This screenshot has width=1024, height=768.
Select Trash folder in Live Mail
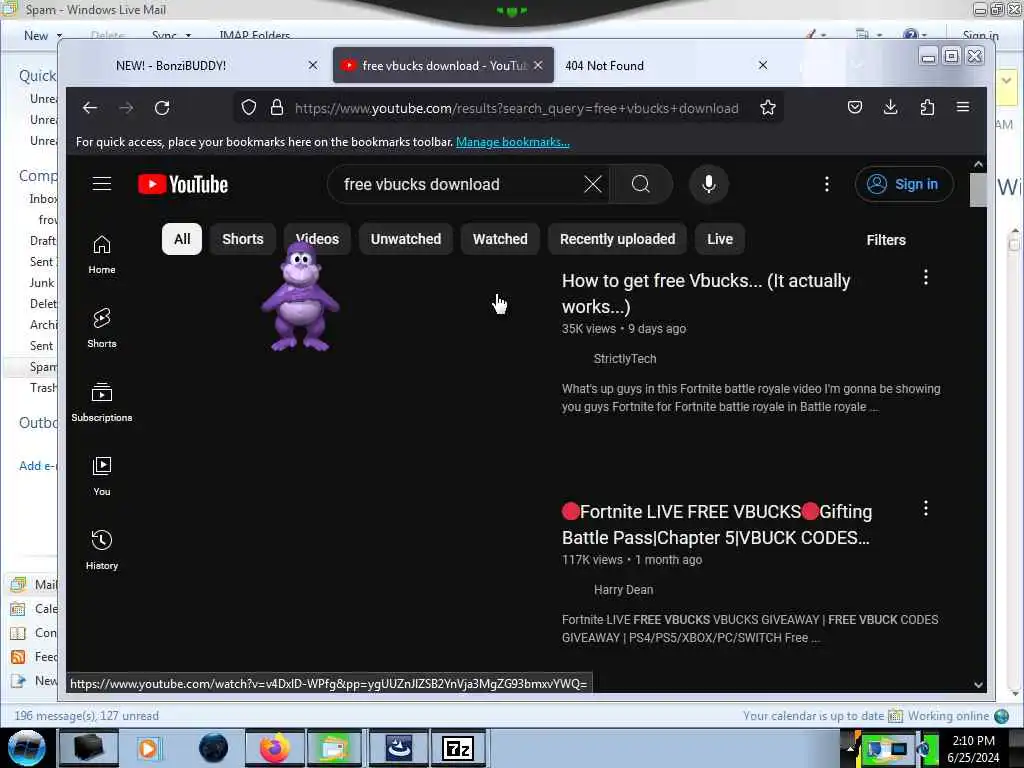(43, 388)
